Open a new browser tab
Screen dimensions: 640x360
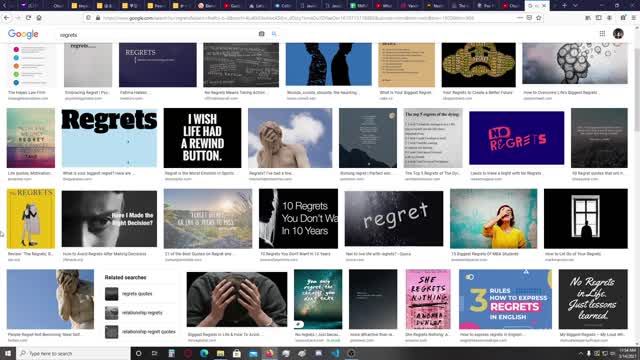tap(564, 6)
